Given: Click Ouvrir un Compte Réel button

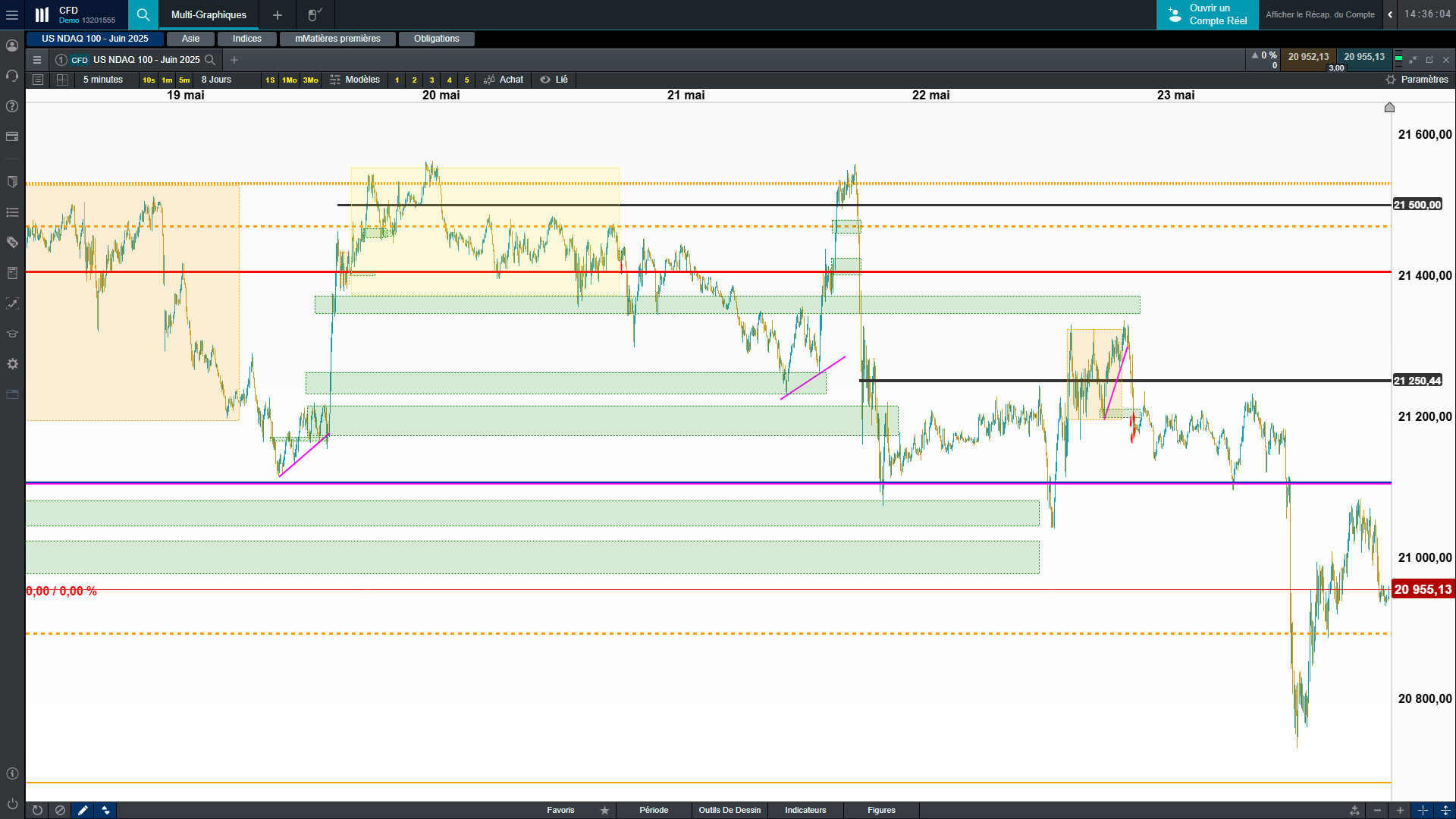Looking at the screenshot, I should 1207,14.
